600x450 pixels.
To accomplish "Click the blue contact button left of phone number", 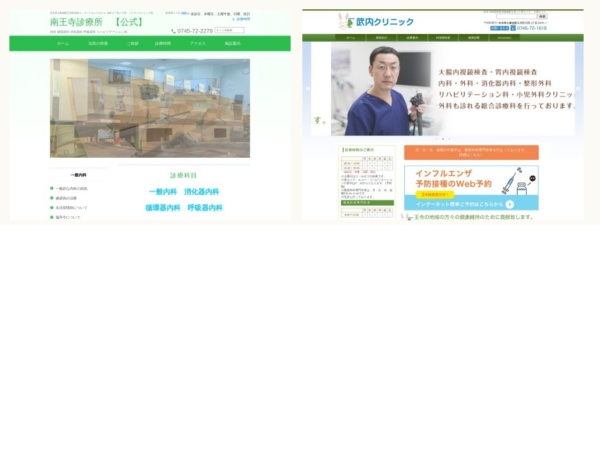I will 500,28.
